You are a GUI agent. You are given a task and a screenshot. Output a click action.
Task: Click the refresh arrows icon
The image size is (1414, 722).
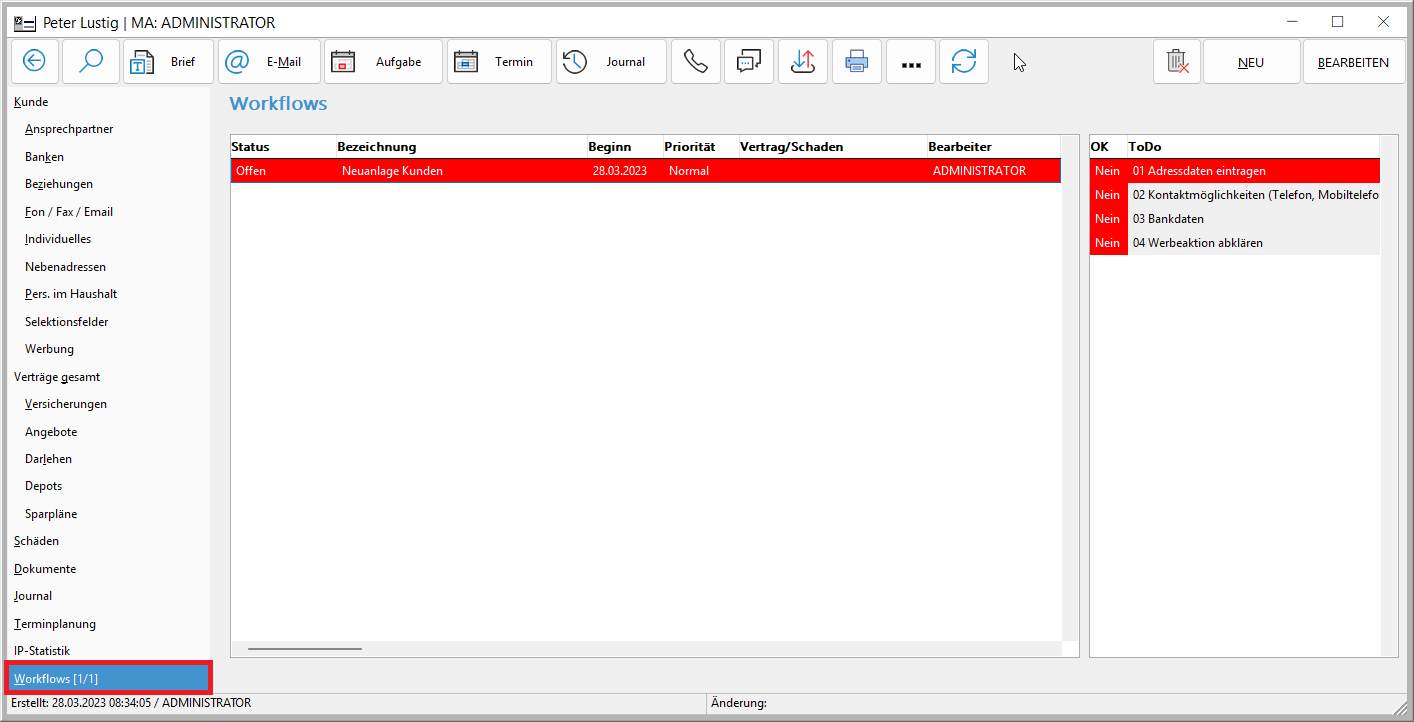click(964, 62)
